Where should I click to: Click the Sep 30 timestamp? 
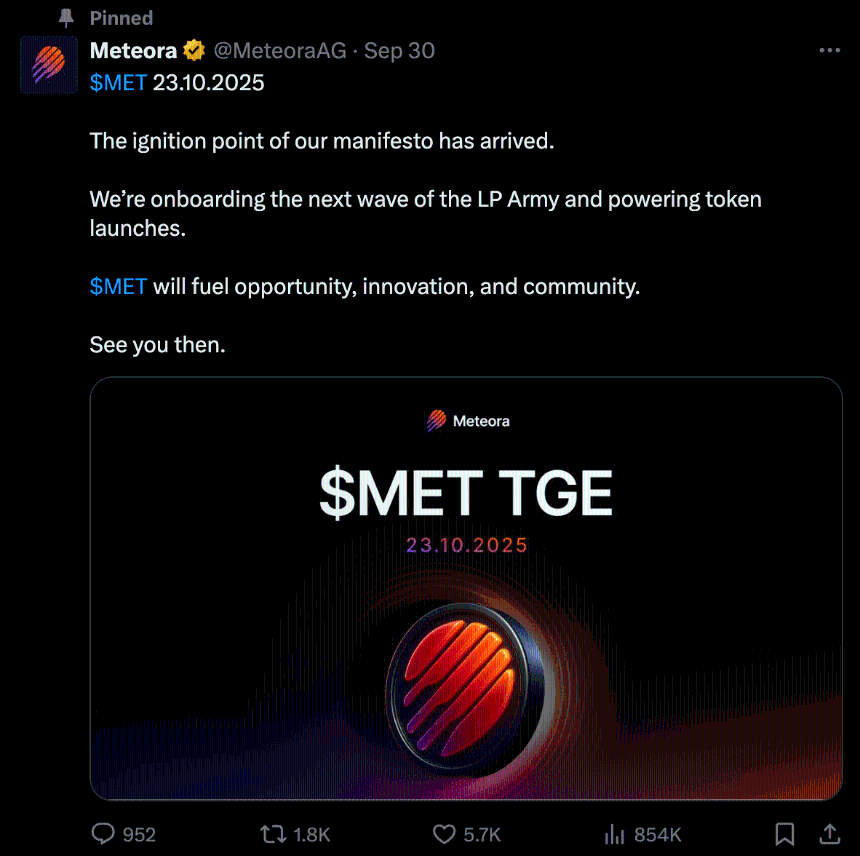click(399, 51)
